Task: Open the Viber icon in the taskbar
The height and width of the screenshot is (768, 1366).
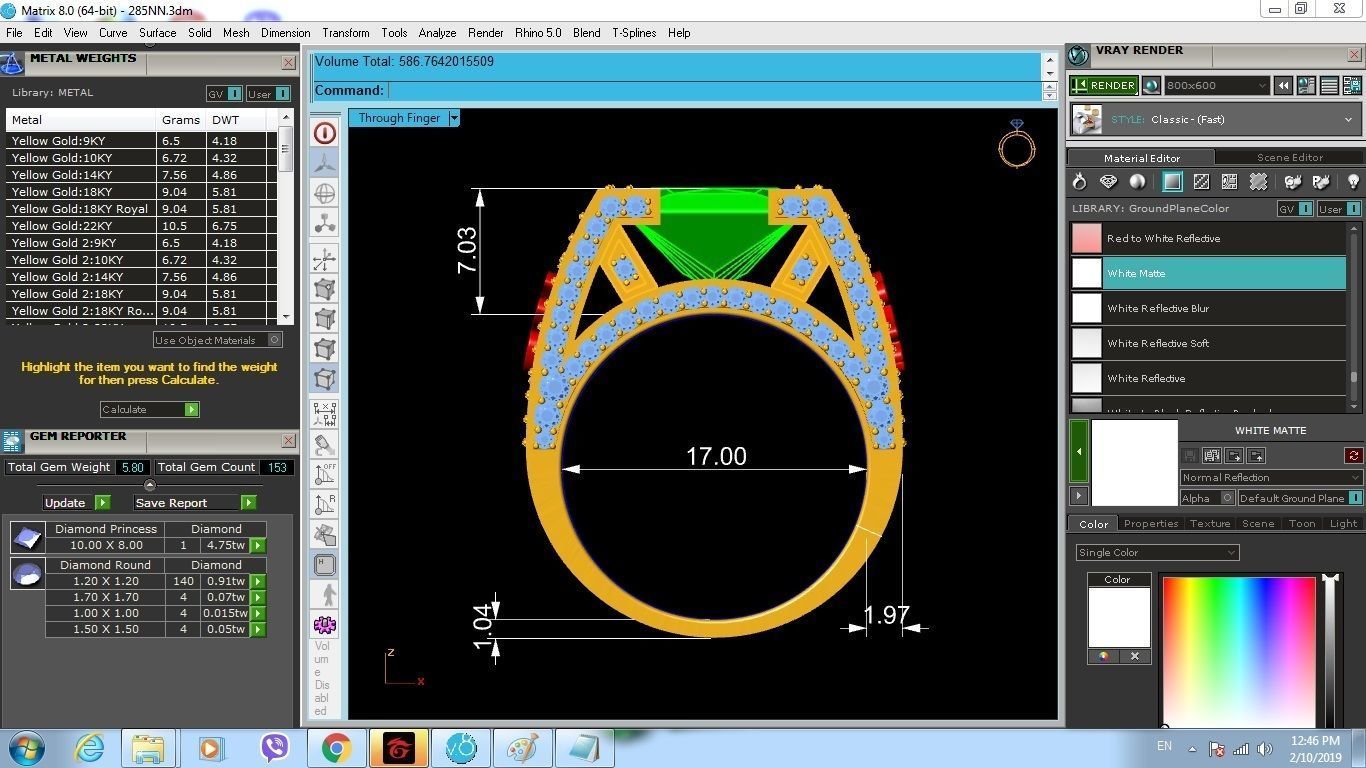Action: point(274,748)
